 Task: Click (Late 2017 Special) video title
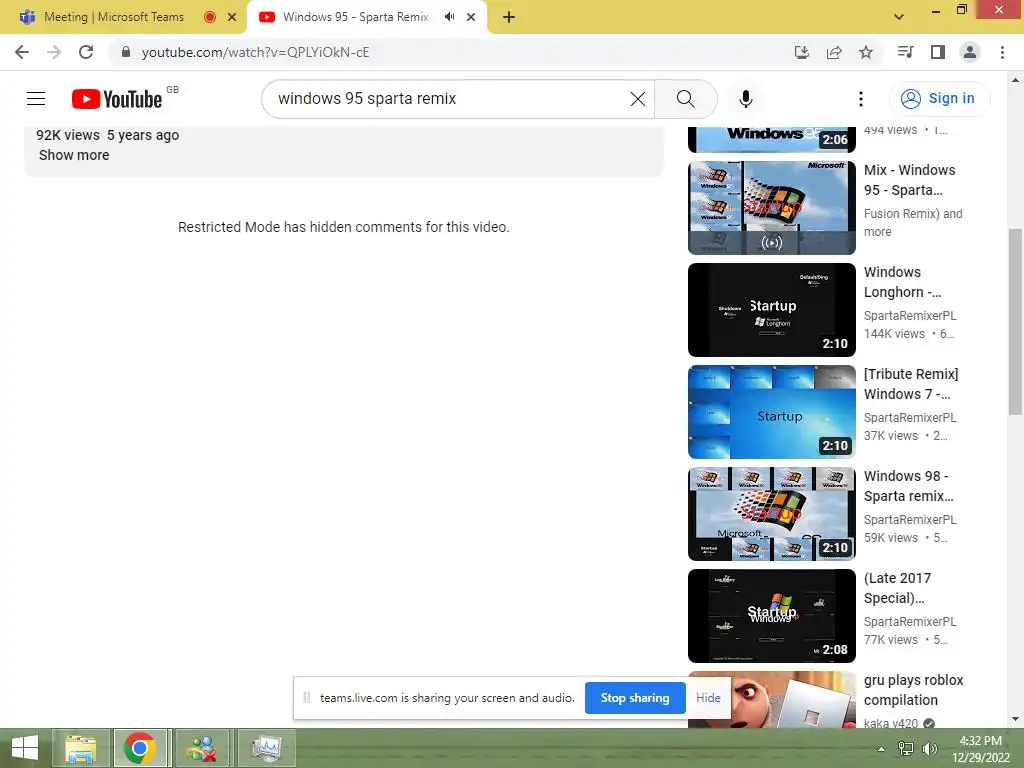tap(897, 588)
